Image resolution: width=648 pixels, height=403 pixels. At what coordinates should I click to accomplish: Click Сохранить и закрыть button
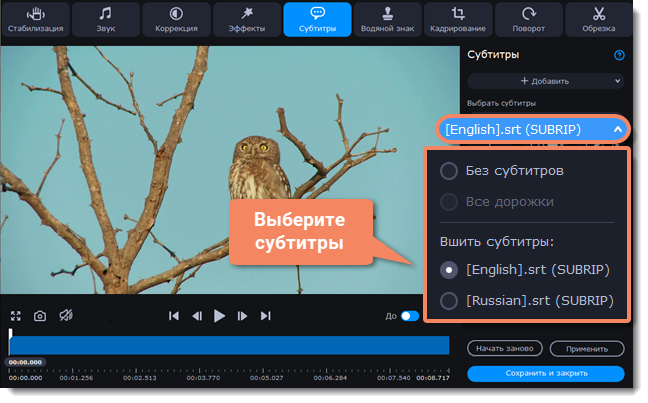click(x=545, y=373)
